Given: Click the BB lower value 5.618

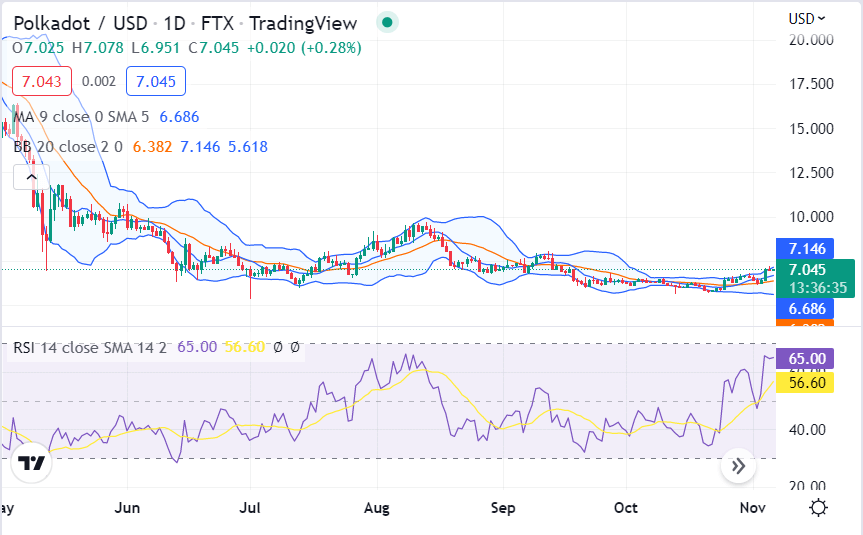Looking at the screenshot, I should pos(248,147).
